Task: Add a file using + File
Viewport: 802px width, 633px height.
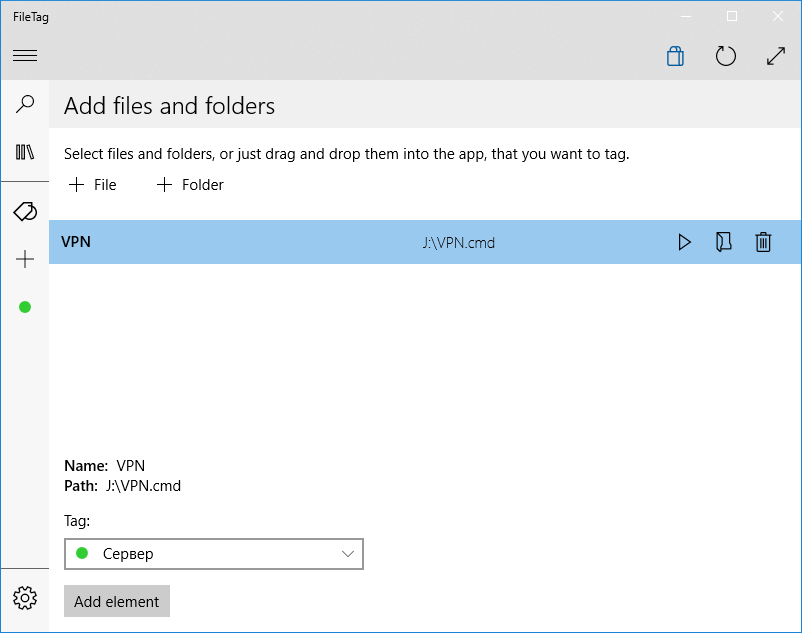Action: pos(93,185)
